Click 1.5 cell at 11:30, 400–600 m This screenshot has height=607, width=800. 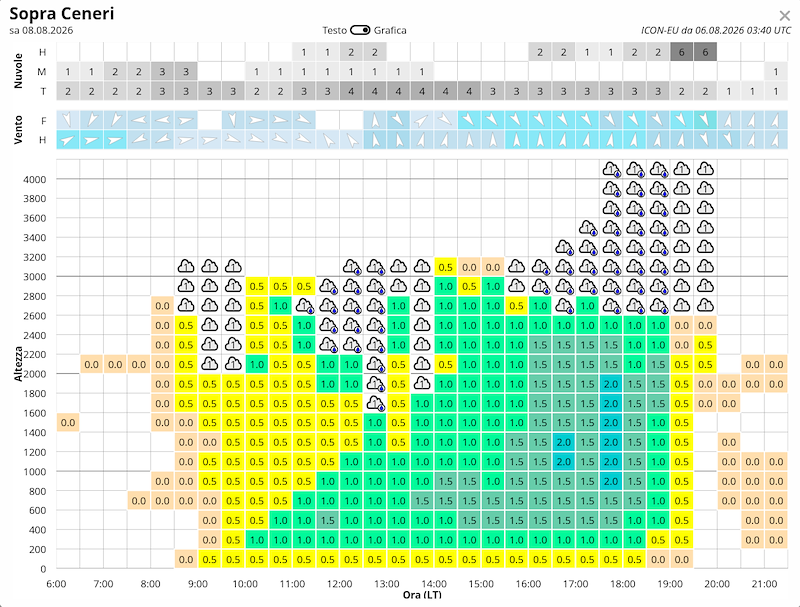tap(328, 520)
